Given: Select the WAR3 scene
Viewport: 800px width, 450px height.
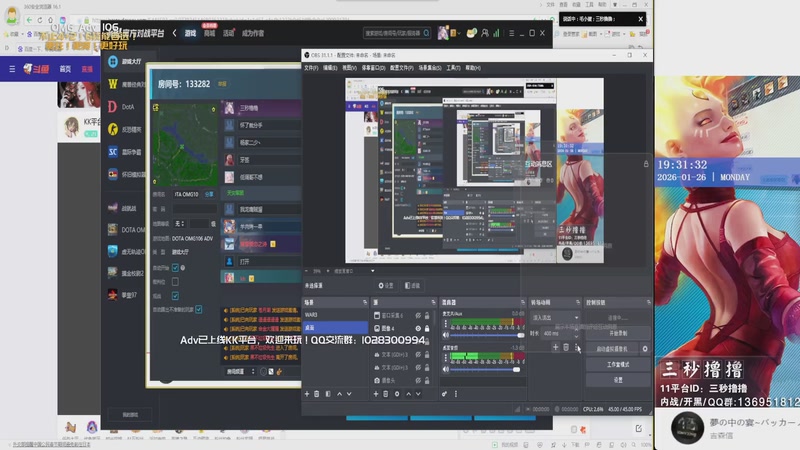Looking at the screenshot, I should (x=335, y=315).
